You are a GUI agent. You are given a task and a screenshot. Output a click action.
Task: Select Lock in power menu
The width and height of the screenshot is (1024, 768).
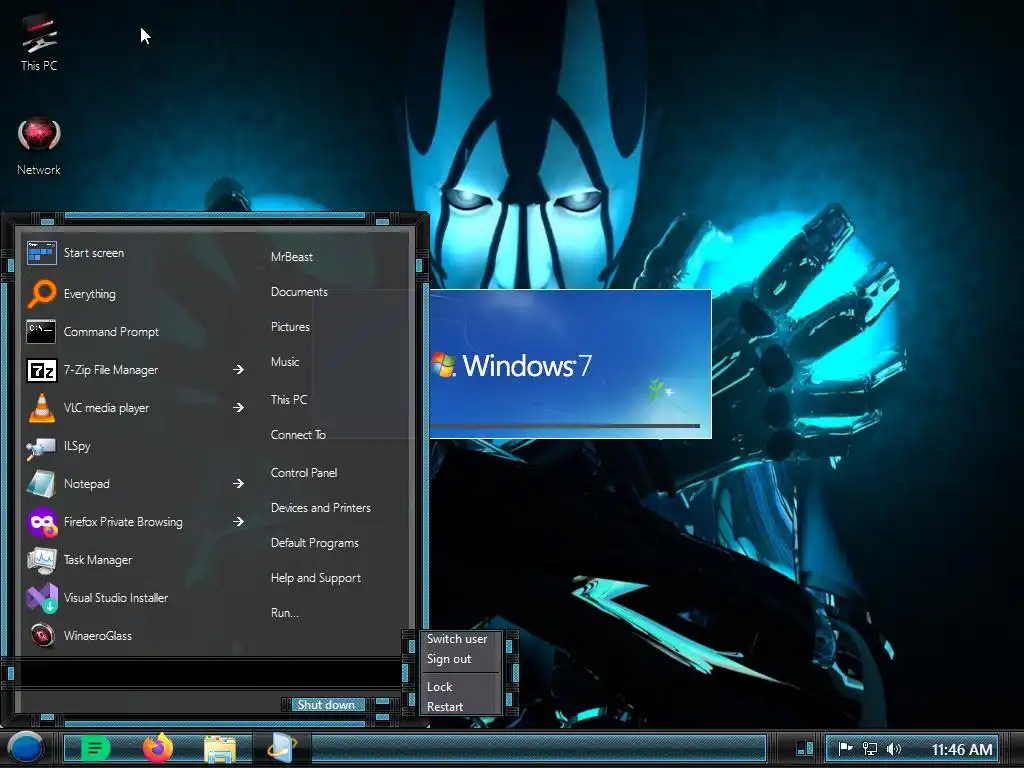coord(440,687)
